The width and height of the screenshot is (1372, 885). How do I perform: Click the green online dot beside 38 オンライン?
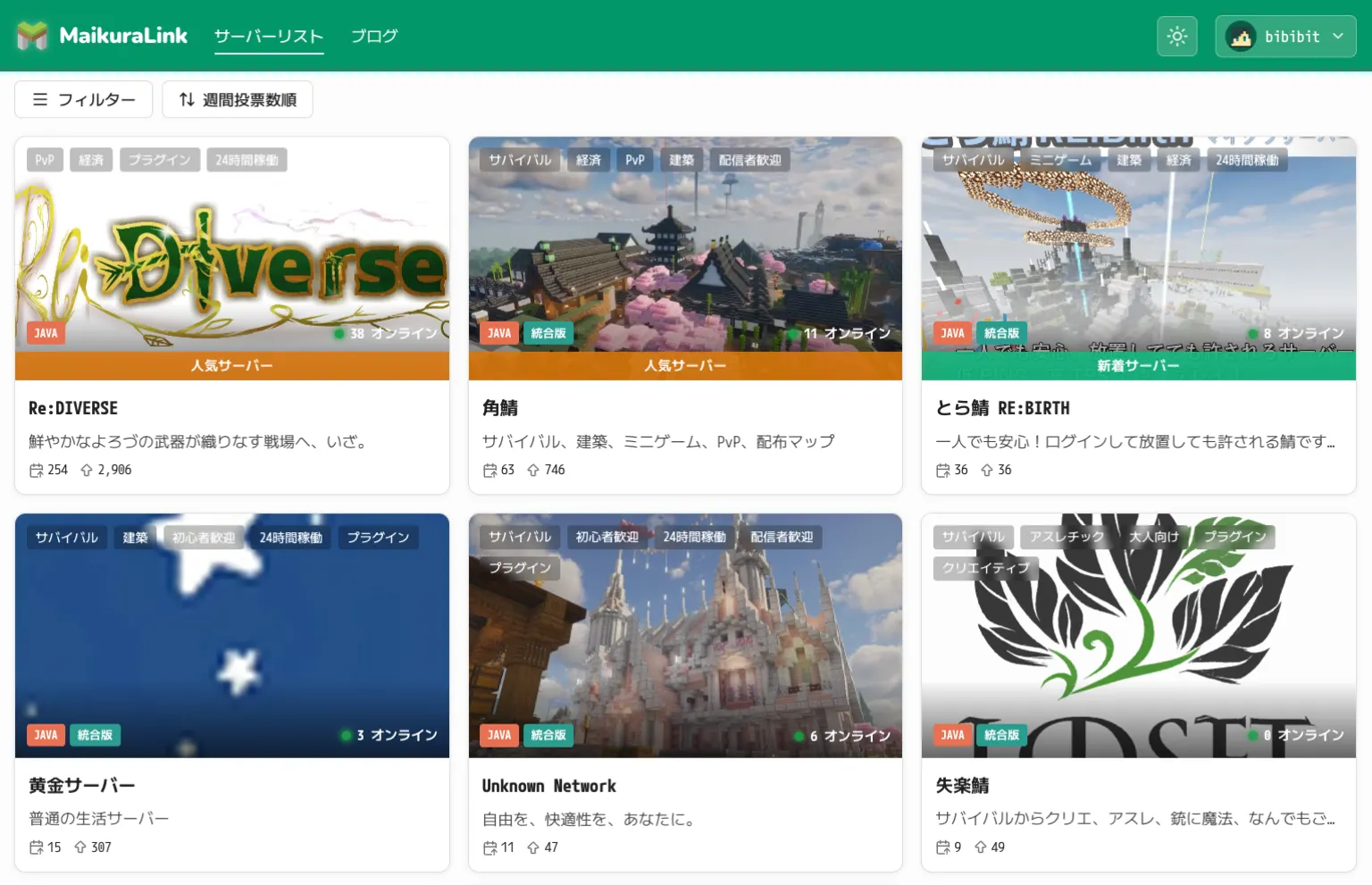[339, 333]
